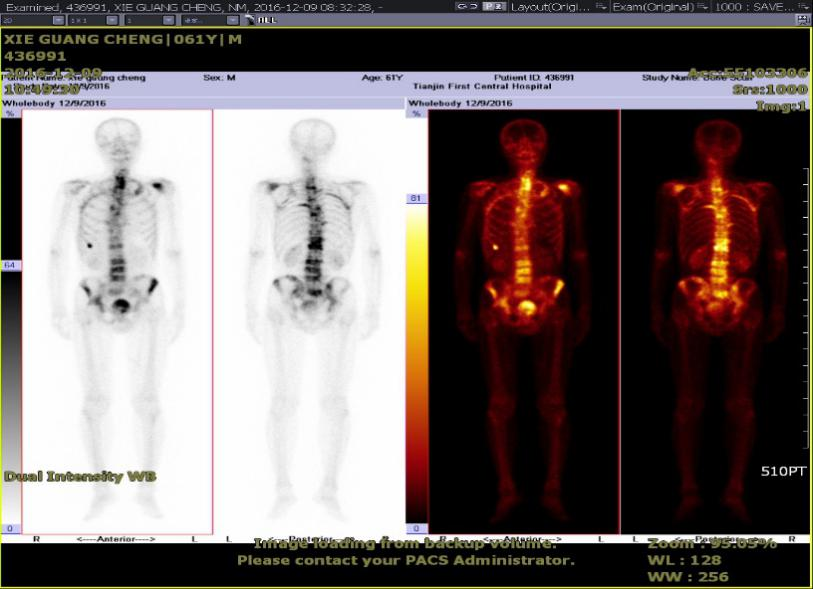This screenshot has height=589, width=813.
Task: Open the Layout(Original) menu
Action: (558, 7)
